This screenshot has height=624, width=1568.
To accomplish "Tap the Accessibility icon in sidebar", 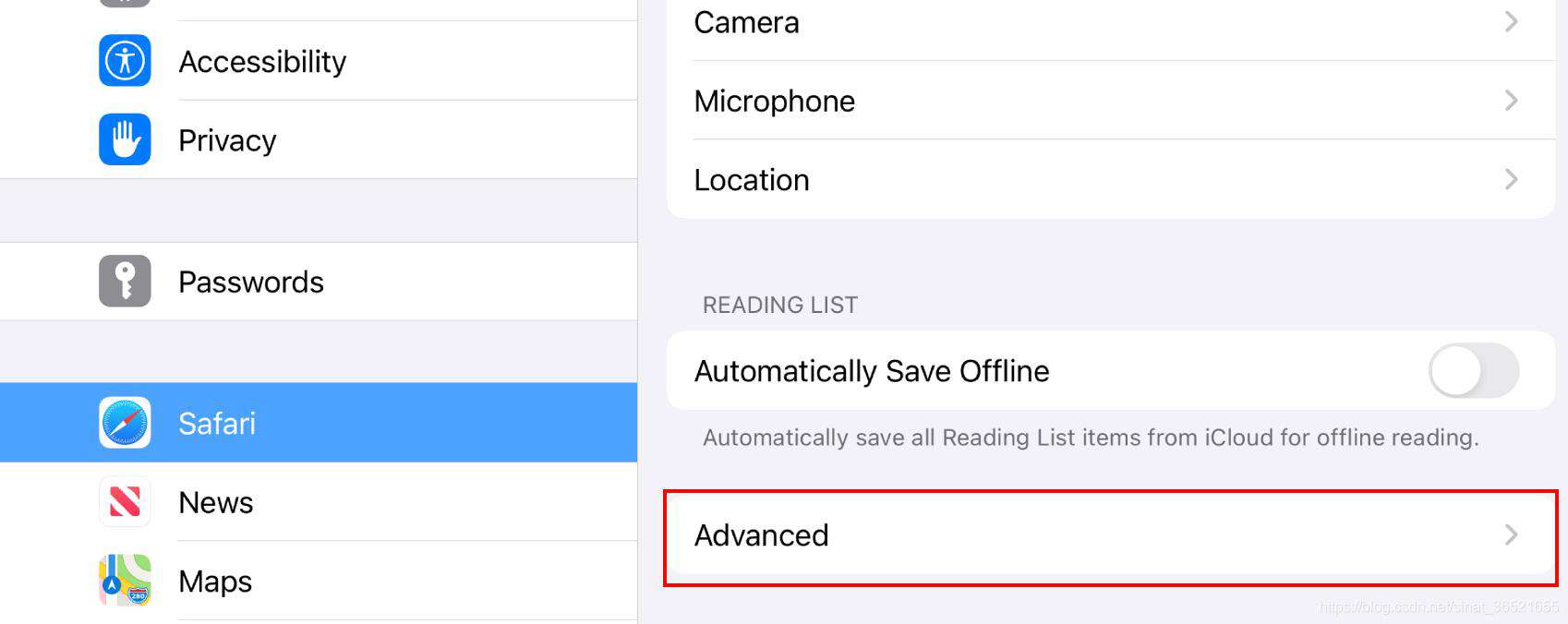I will pyautogui.click(x=125, y=61).
